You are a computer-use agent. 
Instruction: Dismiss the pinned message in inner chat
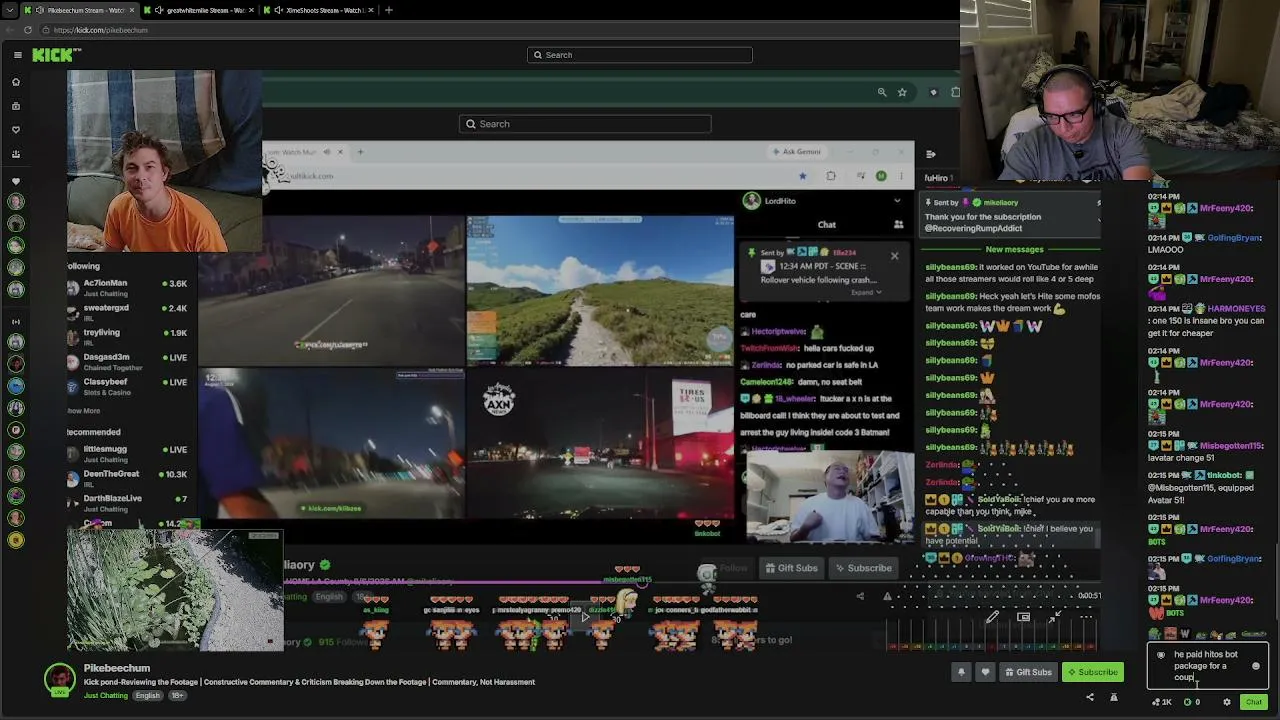click(x=894, y=256)
